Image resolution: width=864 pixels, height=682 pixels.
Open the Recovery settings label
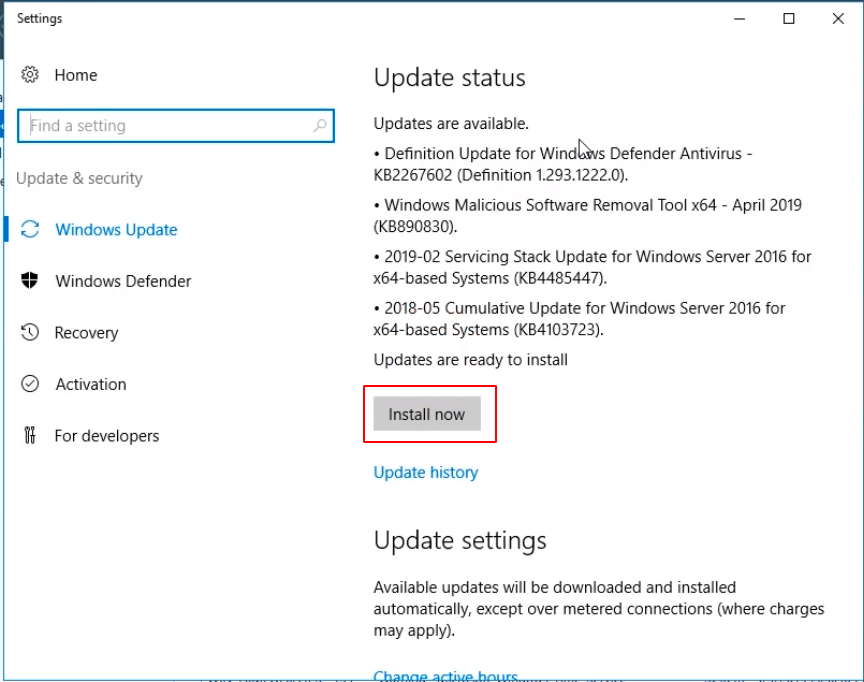86,333
